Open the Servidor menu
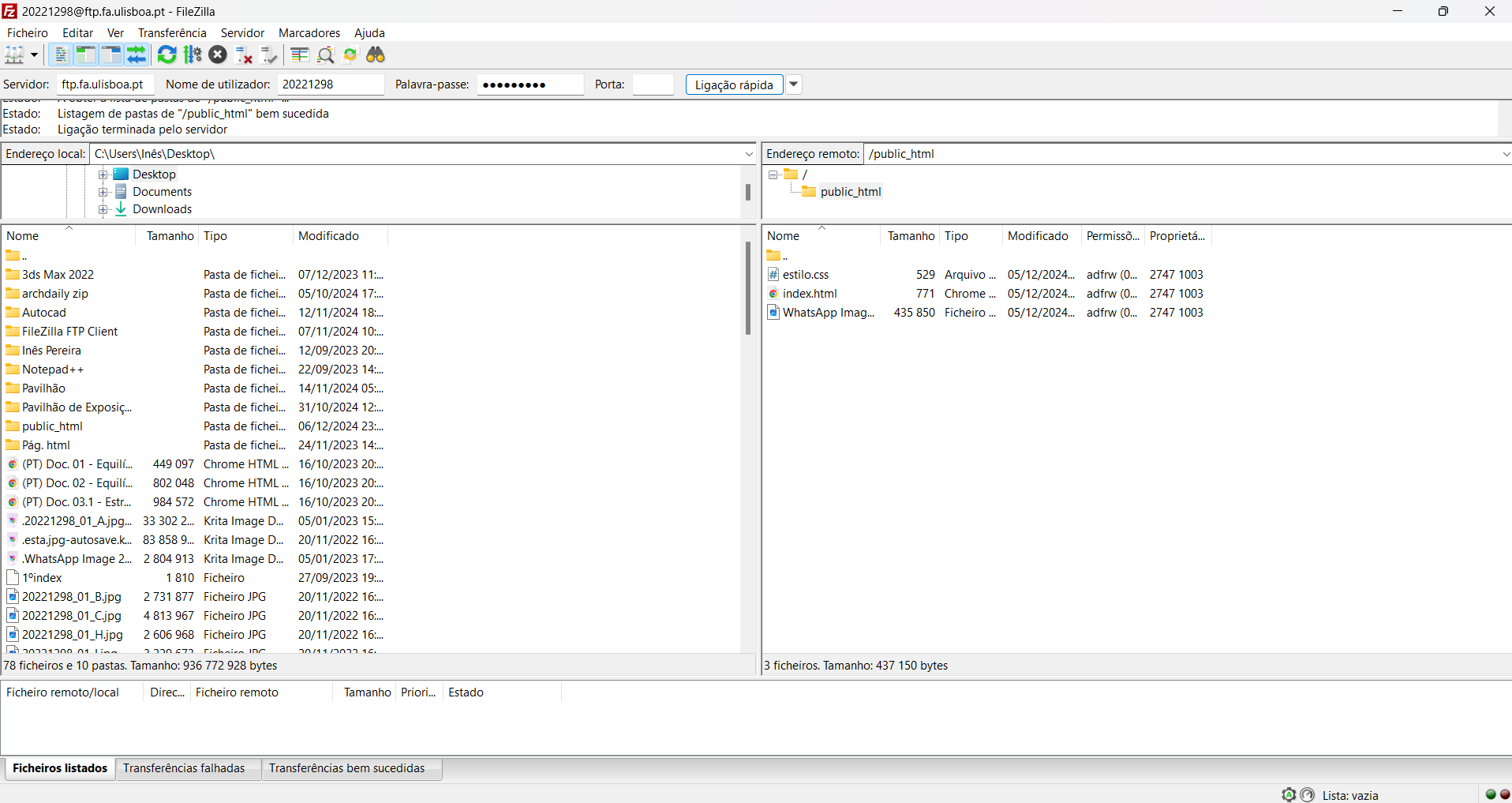1512x803 pixels. point(242,32)
